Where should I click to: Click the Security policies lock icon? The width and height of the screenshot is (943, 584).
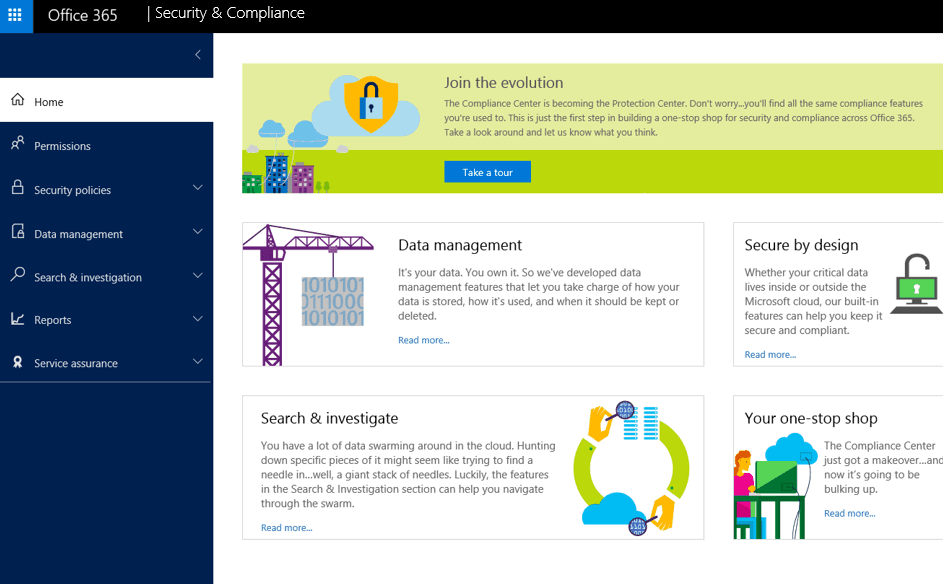pyautogui.click(x=17, y=188)
